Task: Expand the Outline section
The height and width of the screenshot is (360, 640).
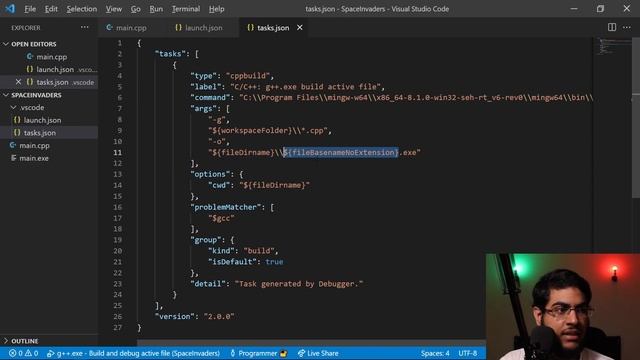Action: pos(6,341)
